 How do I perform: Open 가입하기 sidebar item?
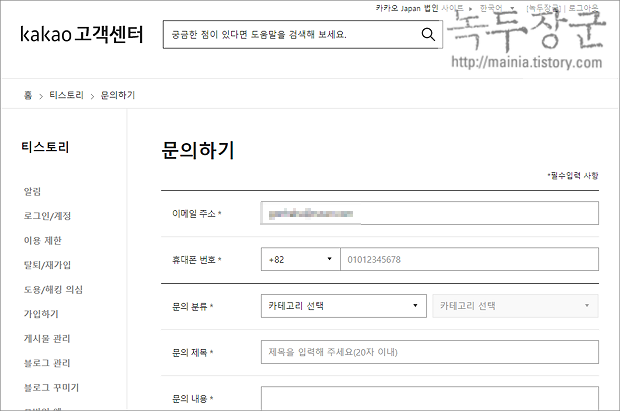tap(41, 314)
